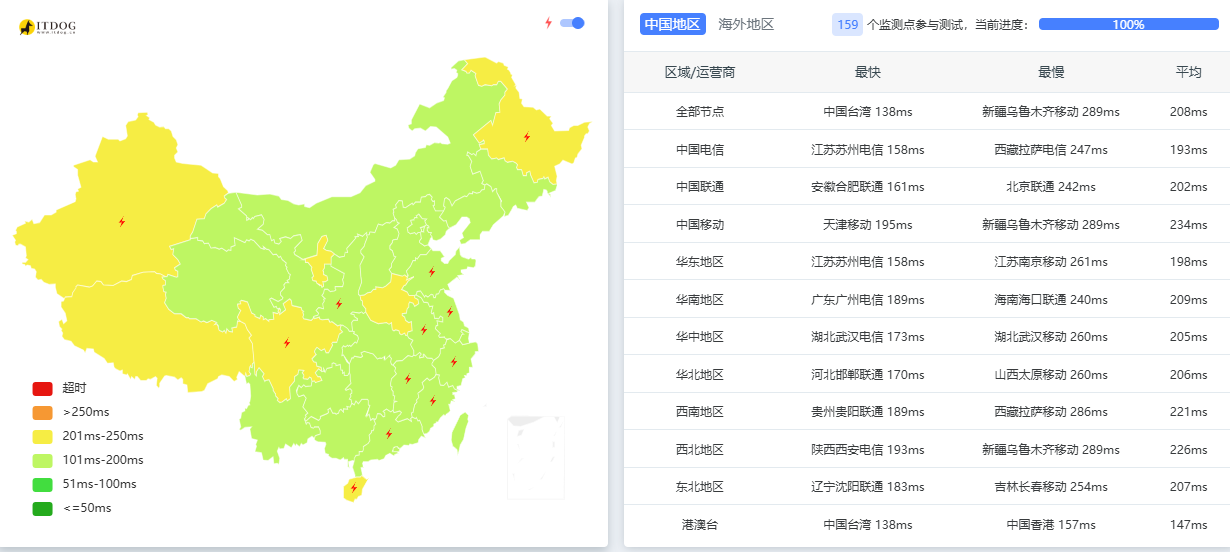1230x552 pixels.
Task: Toggle the 51ms-100ms legend entry
Action: [85, 484]
